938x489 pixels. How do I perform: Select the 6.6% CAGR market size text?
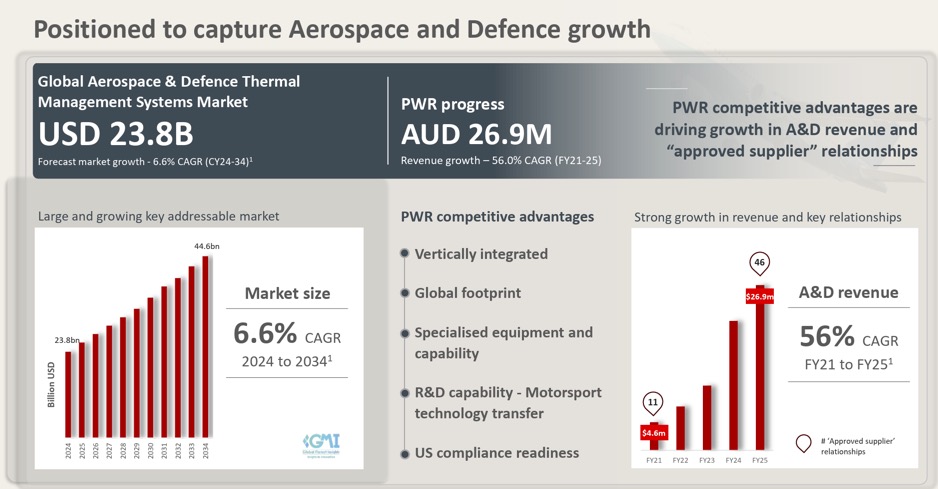point(287,334)
